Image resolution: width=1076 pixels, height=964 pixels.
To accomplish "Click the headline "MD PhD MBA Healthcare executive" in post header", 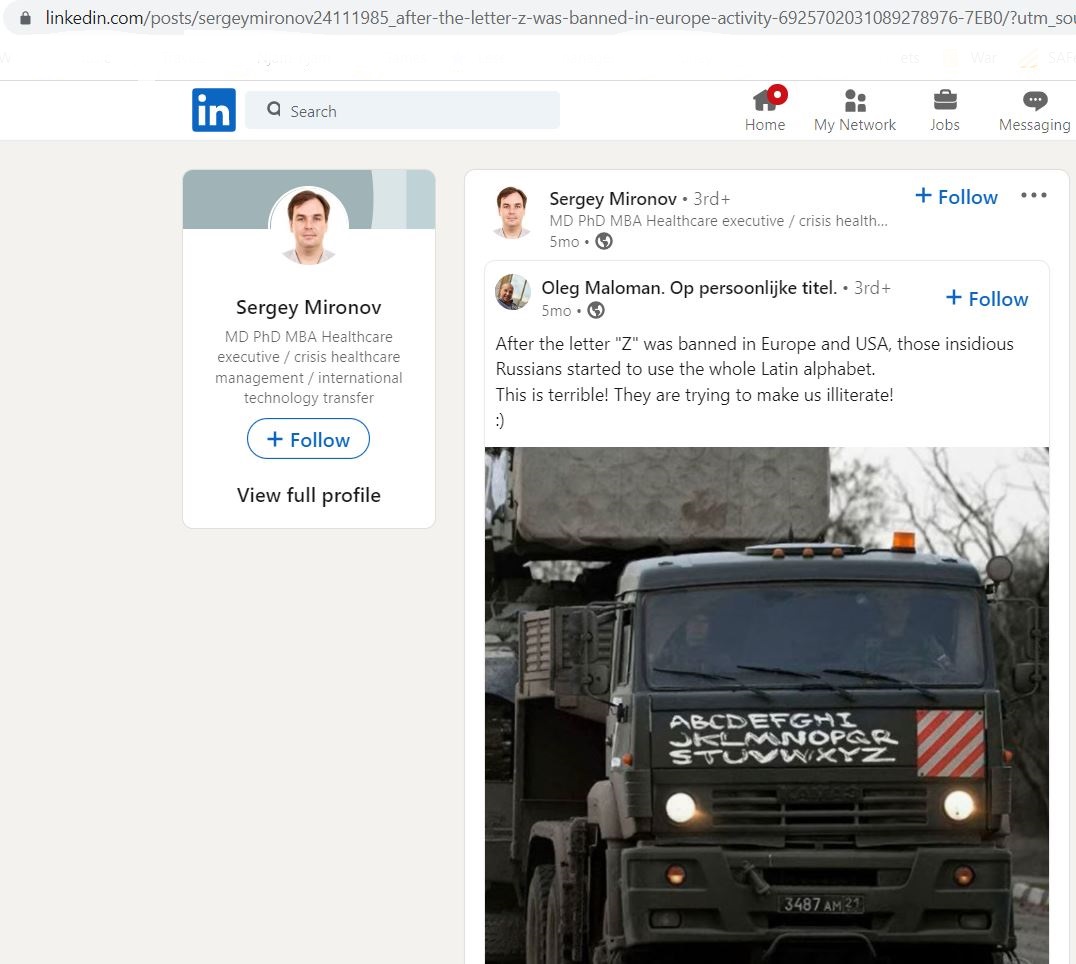I will [x=718, y=221].
